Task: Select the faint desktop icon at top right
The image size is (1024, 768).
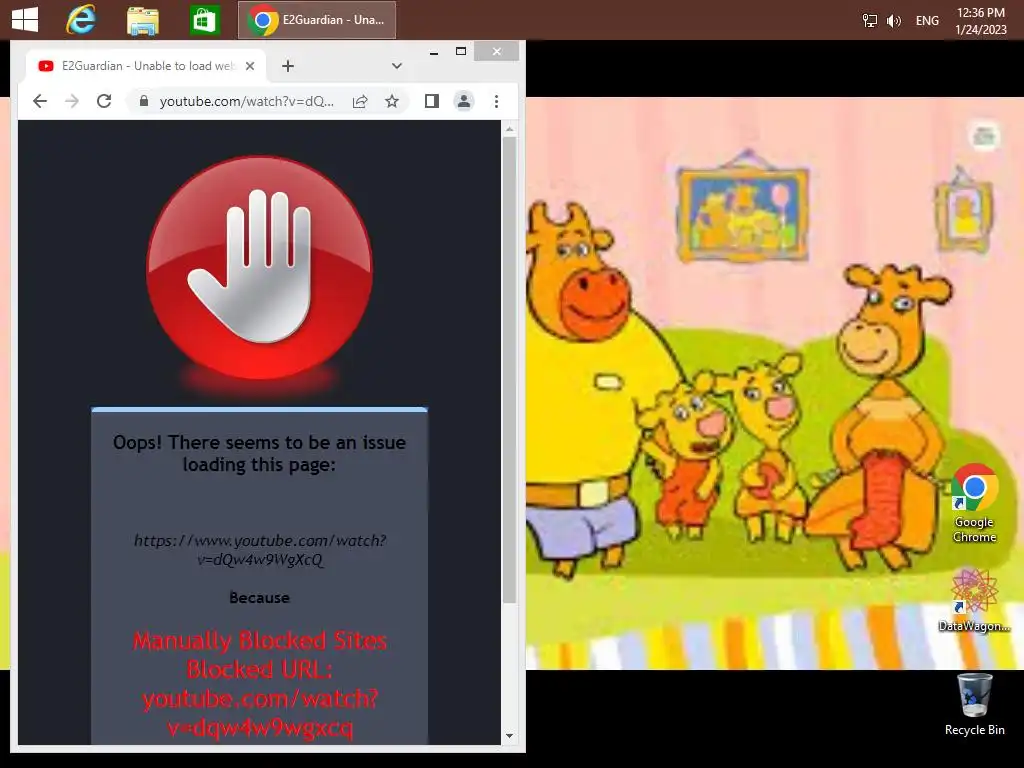Action: [984, 135]
